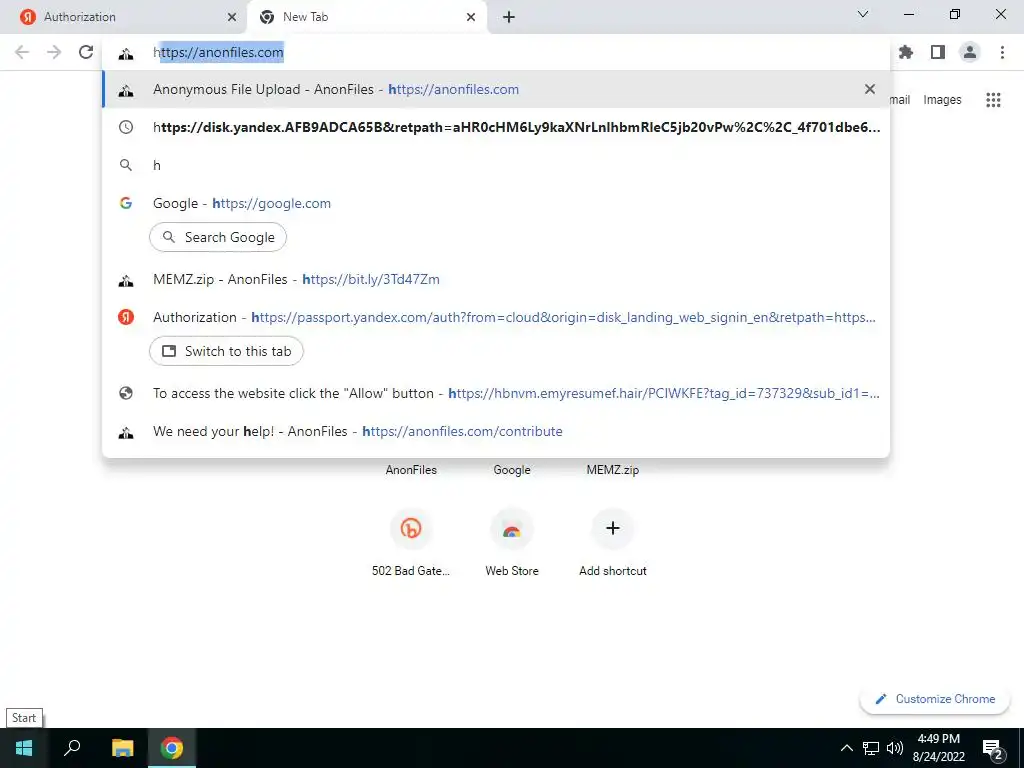Open the profile avatar menu
Screen dimensions: 1024x768
click(970, 52)
